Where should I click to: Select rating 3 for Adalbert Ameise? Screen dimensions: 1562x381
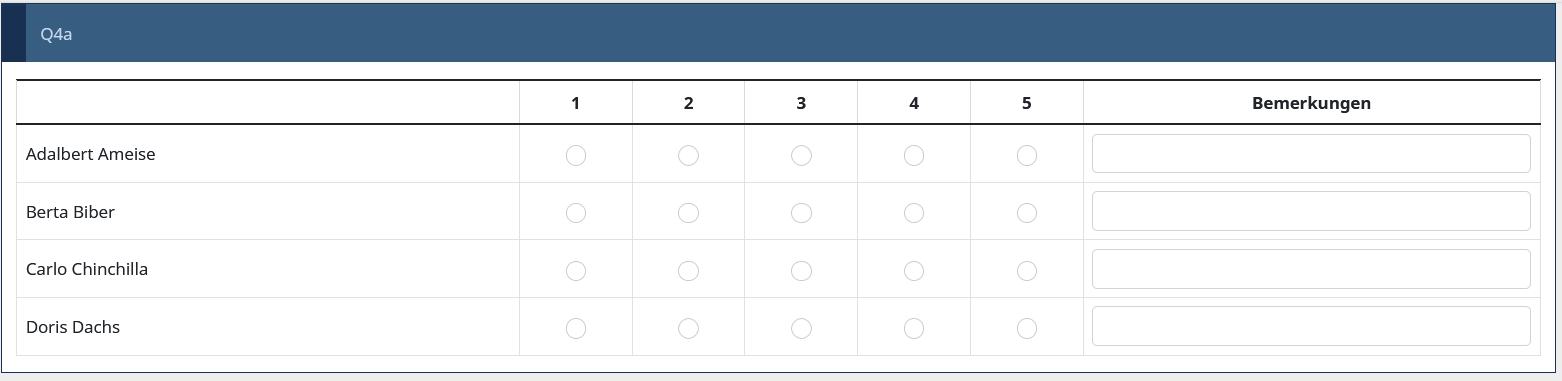(801, 155)
